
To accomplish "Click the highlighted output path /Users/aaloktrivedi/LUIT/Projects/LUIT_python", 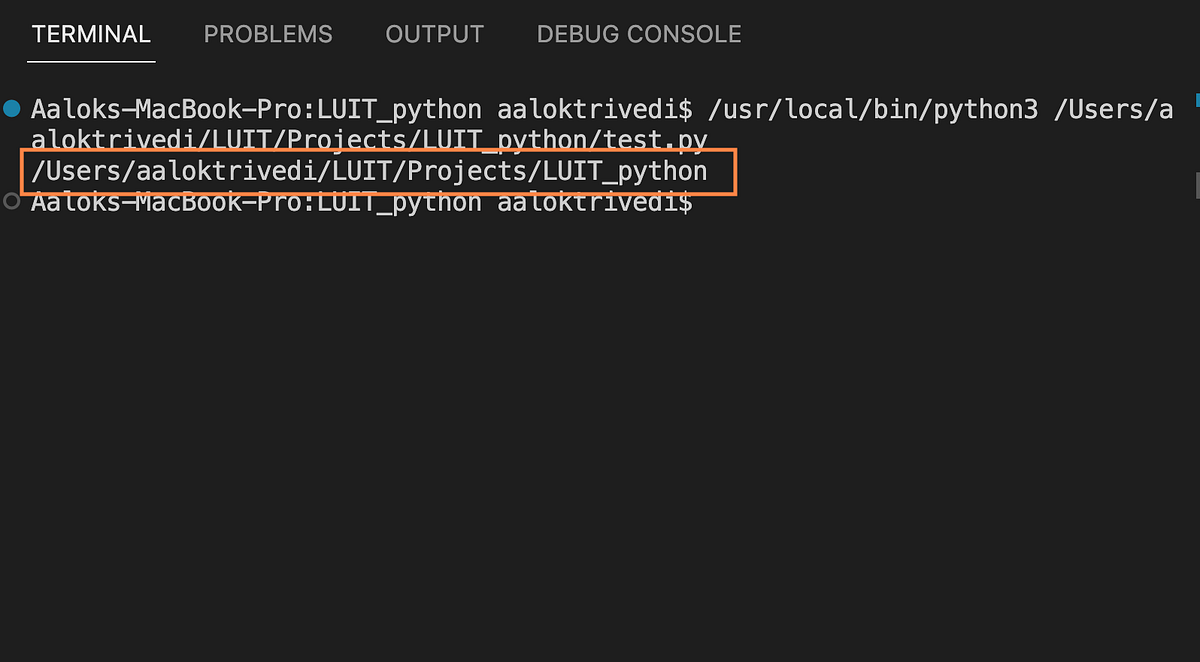I will [x=369, y=171].
